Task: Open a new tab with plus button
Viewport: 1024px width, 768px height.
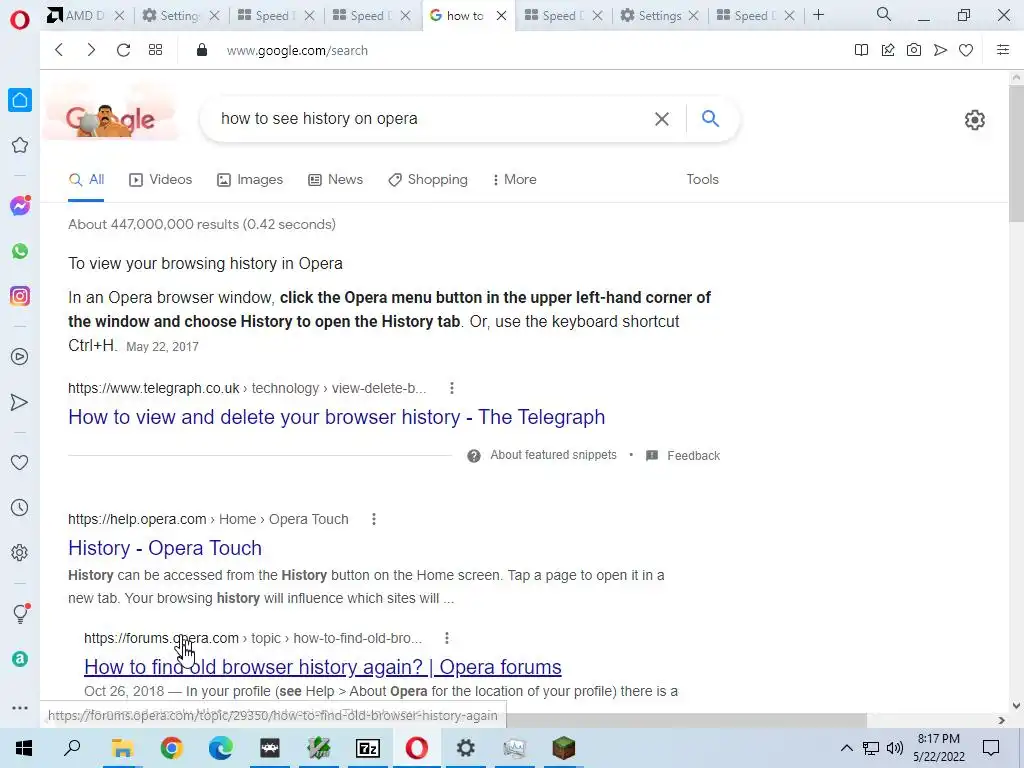Action: [x=818, y=15]
